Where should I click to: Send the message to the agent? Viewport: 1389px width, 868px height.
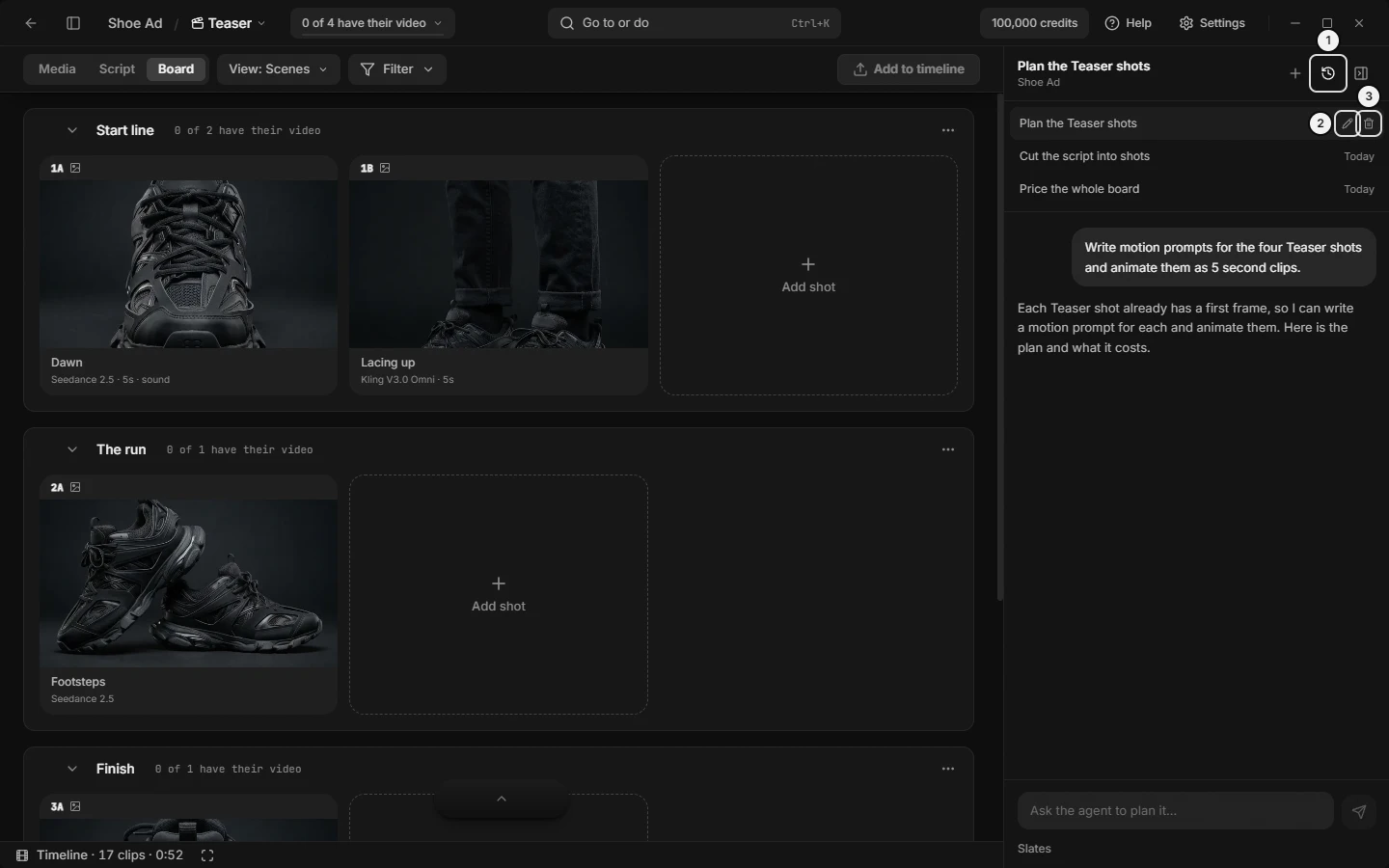tap(1359, 811)
